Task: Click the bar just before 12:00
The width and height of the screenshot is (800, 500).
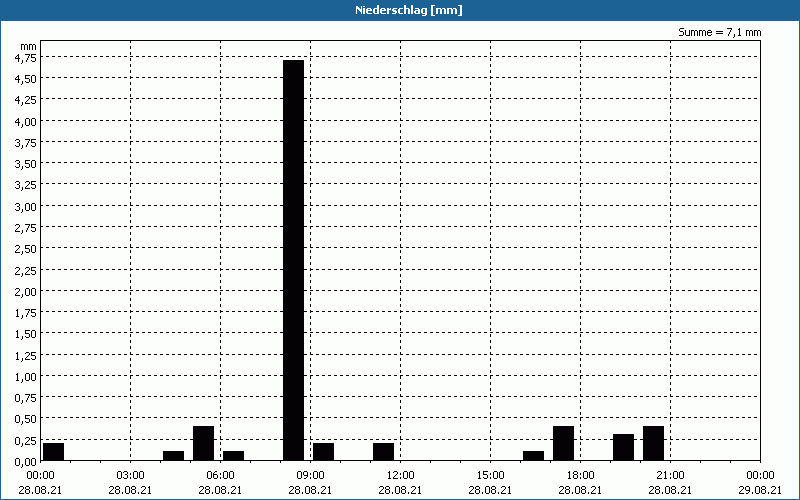Action: [x=384, y=452]
